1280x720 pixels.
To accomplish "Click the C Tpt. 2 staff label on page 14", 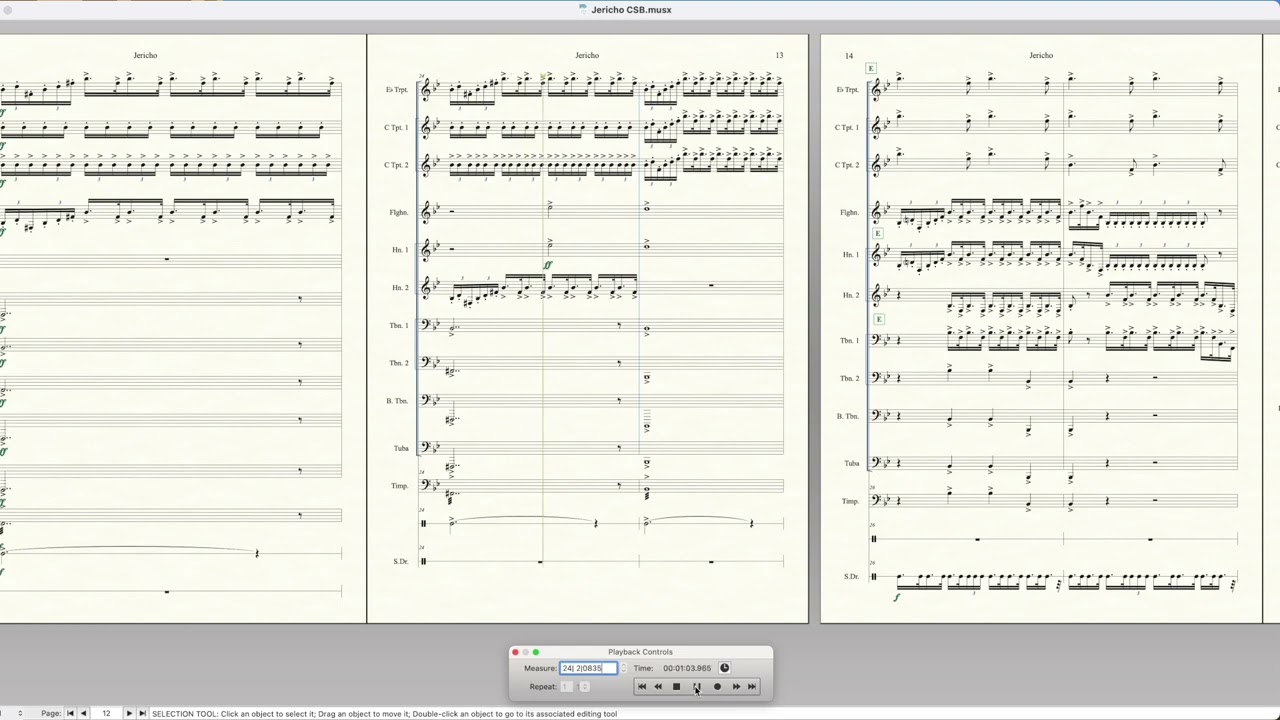I will (x=847, y=165).
